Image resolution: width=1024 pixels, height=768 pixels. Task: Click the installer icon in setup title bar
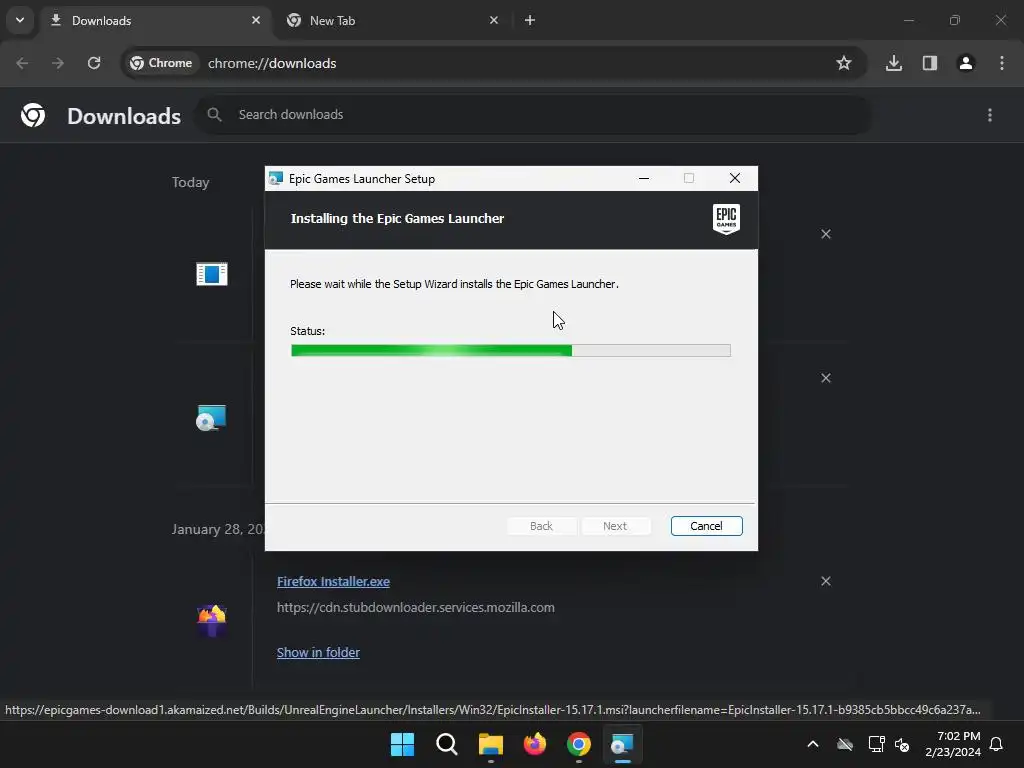click(x=276, y=178)
